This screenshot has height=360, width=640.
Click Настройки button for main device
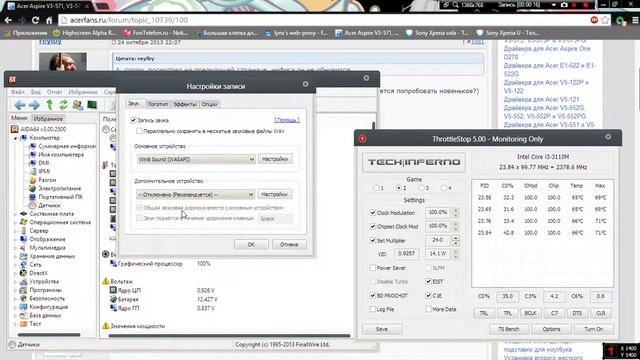coord(275,159)
